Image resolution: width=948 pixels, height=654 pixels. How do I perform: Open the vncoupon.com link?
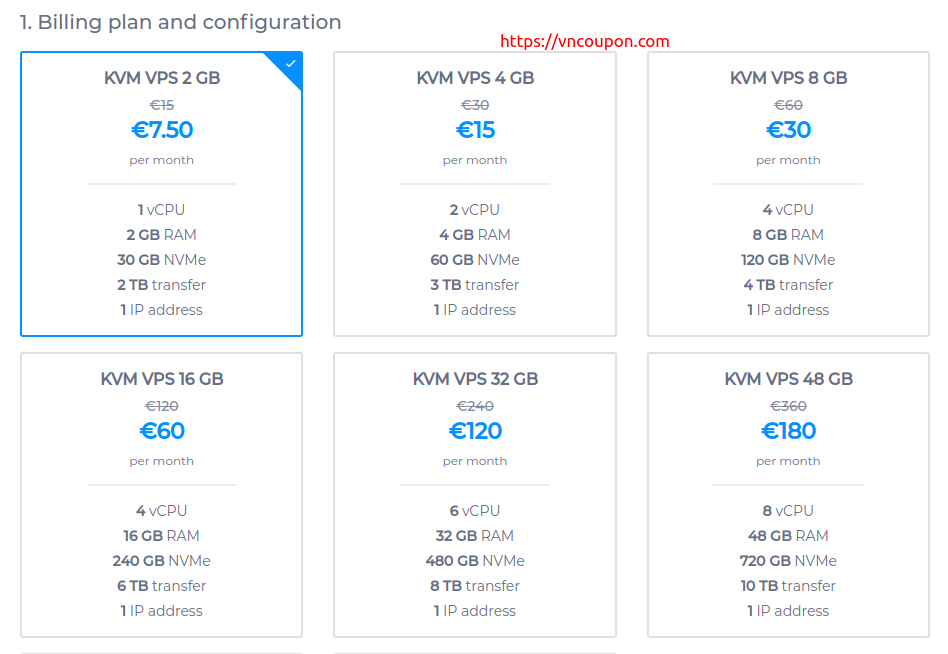click(585, 41)
